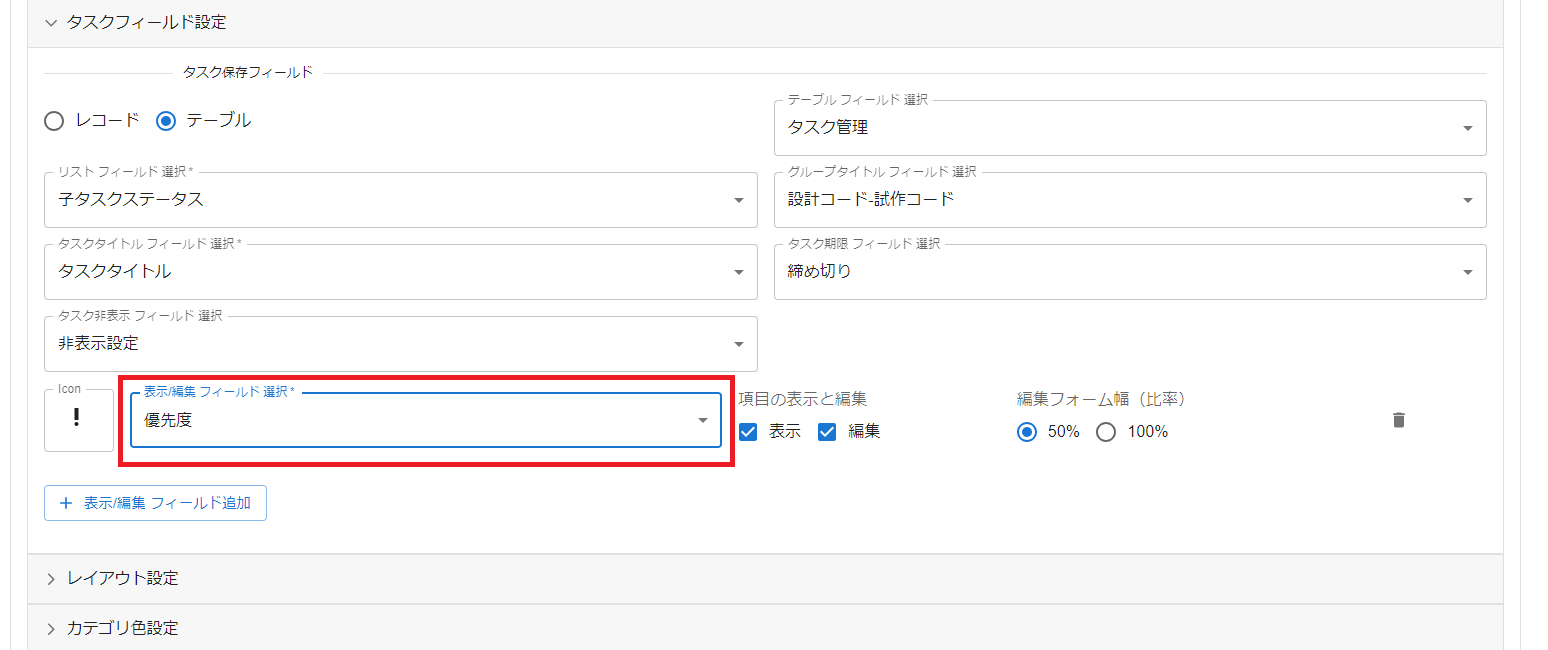Uncheck the 編集 checkbox

point(826,431)
